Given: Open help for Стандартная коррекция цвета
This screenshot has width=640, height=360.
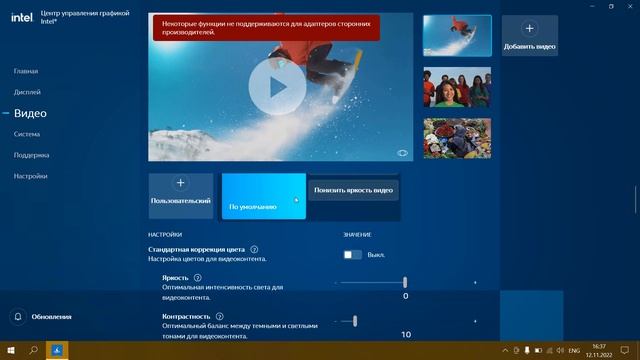Looking at the screenshot, I should tap(254, 249).
